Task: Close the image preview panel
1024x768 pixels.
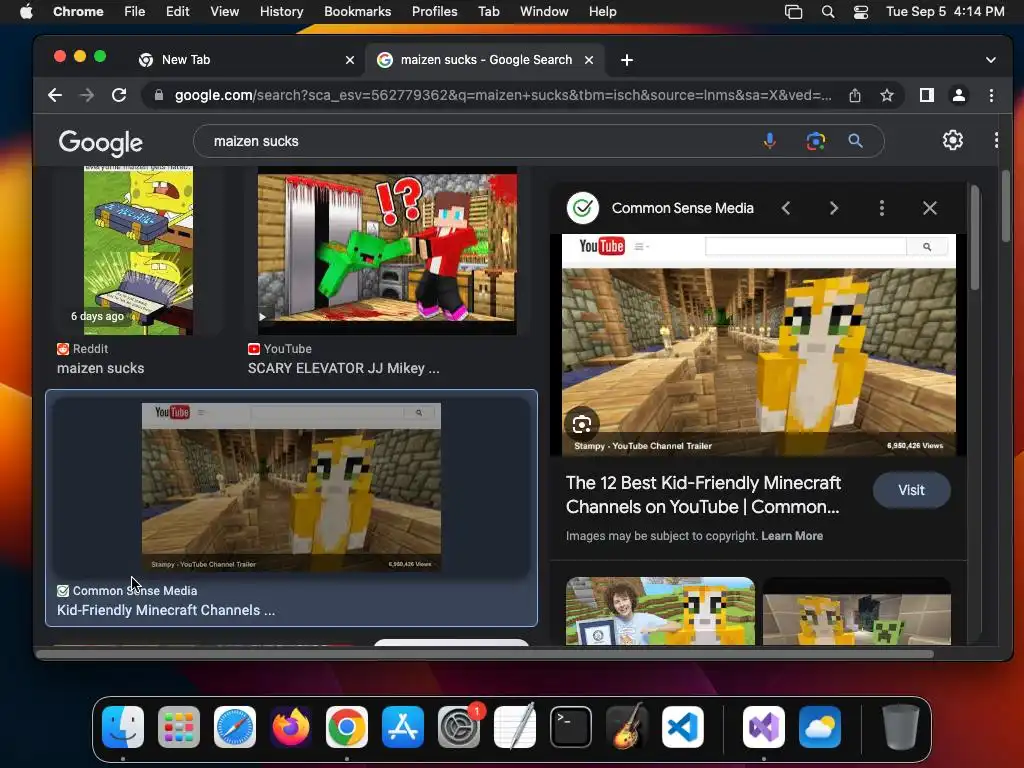Action: 930,208
